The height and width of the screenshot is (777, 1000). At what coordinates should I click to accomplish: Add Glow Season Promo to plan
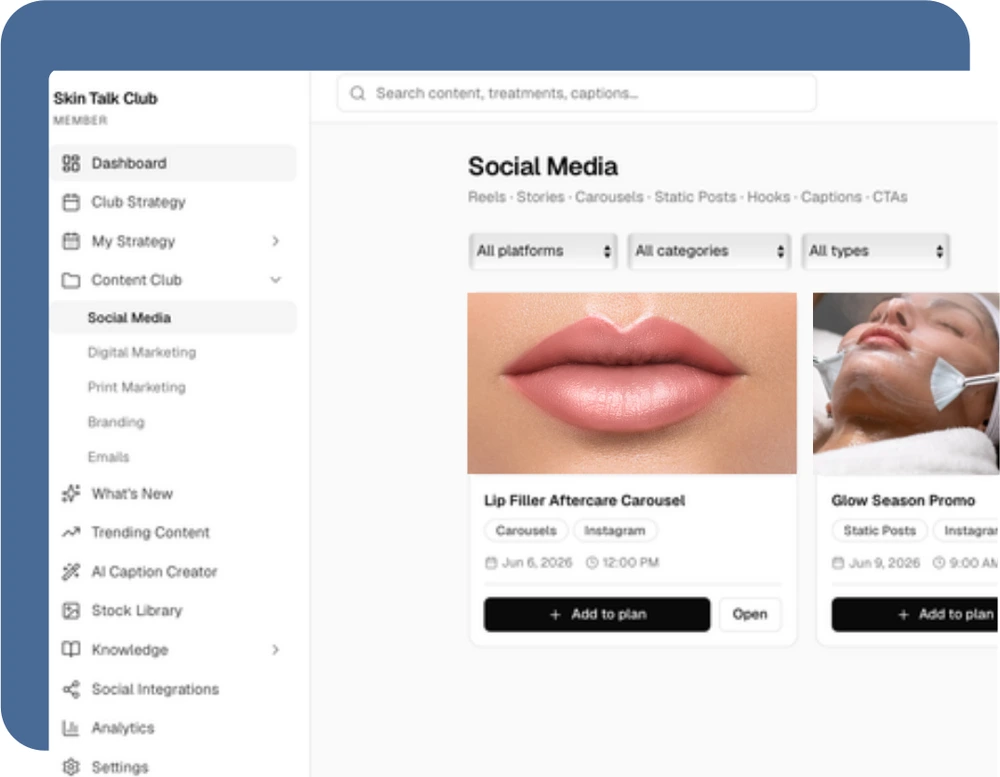(916, 614)
